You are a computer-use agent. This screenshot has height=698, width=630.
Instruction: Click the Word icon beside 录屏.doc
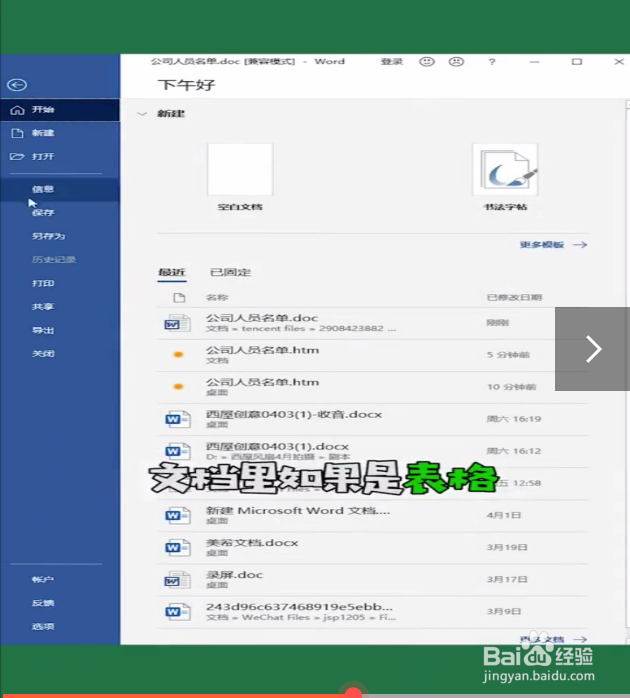click(178, 580)
